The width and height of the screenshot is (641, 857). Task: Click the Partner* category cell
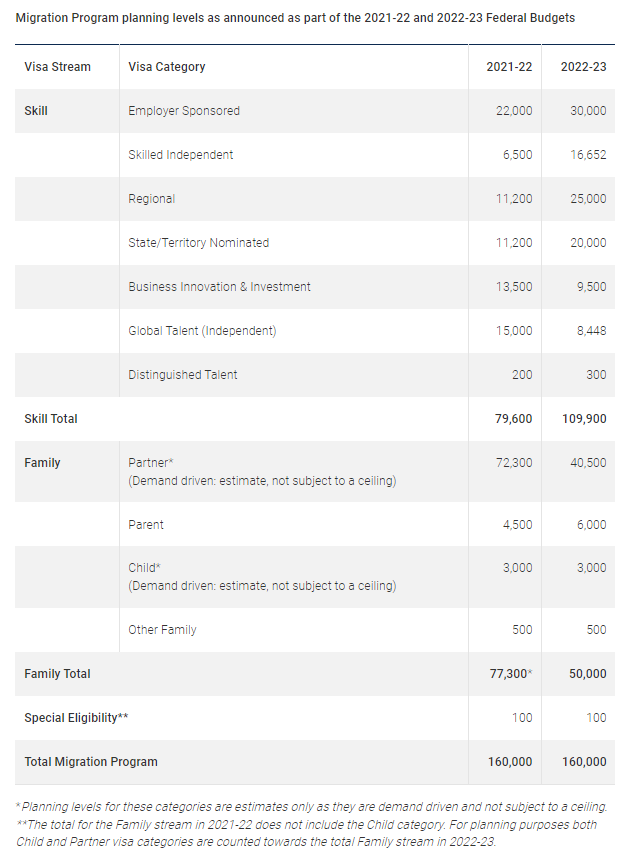click(151, 463)
